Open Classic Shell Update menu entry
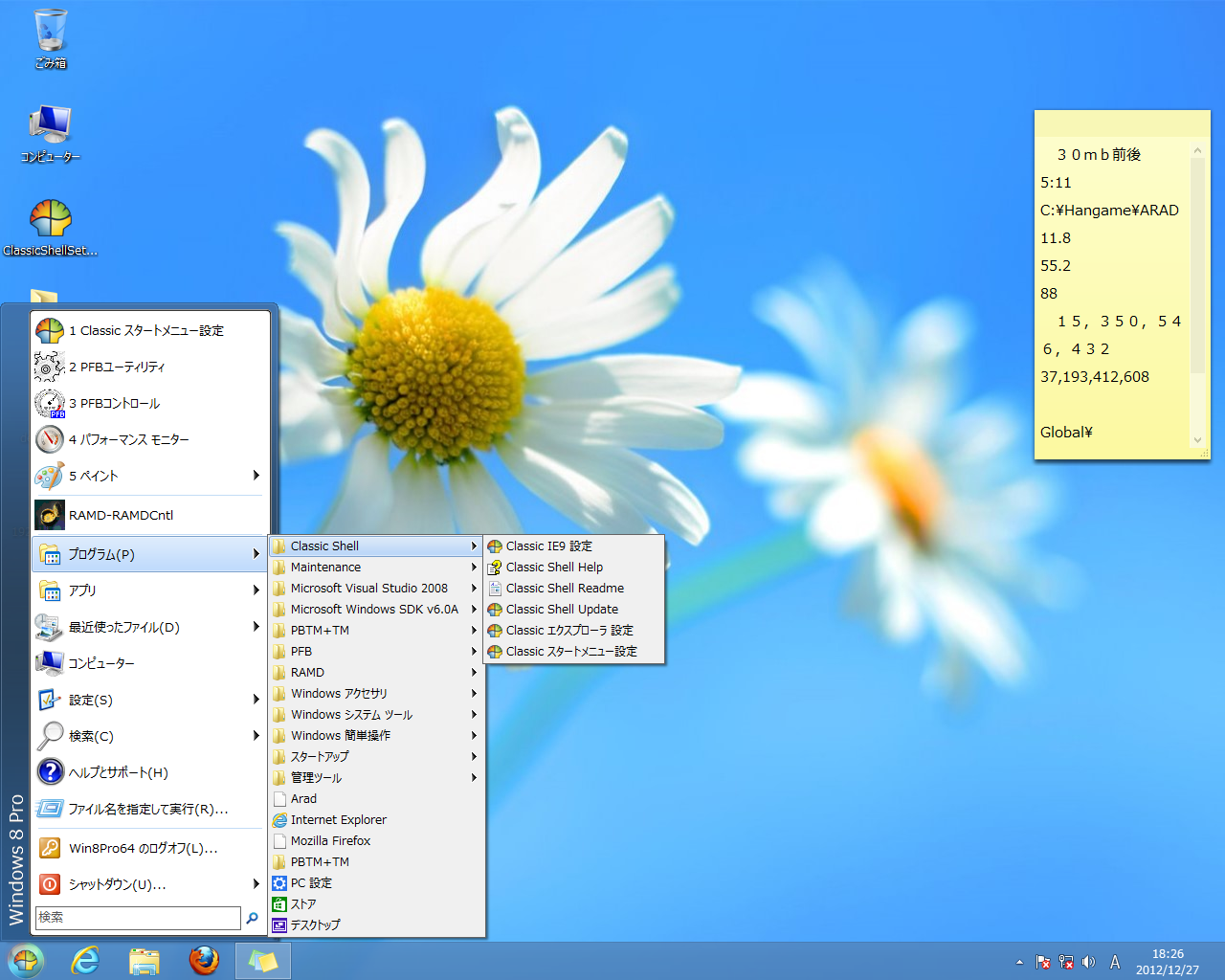Screen dimensions: 1225x980 [562, 610]
